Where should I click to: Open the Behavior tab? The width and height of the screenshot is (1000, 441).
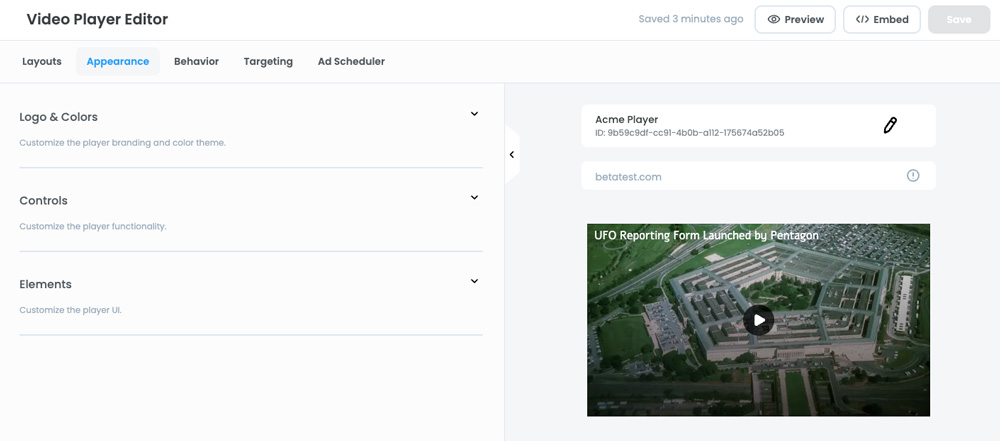point(196,61)
